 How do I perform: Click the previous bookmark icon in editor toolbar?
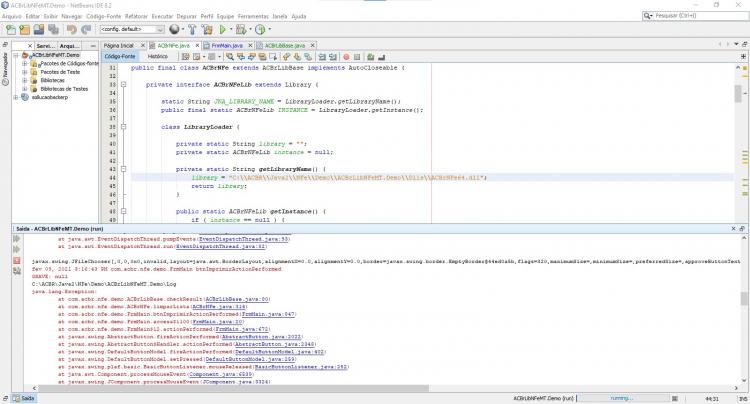click(286, 57)
